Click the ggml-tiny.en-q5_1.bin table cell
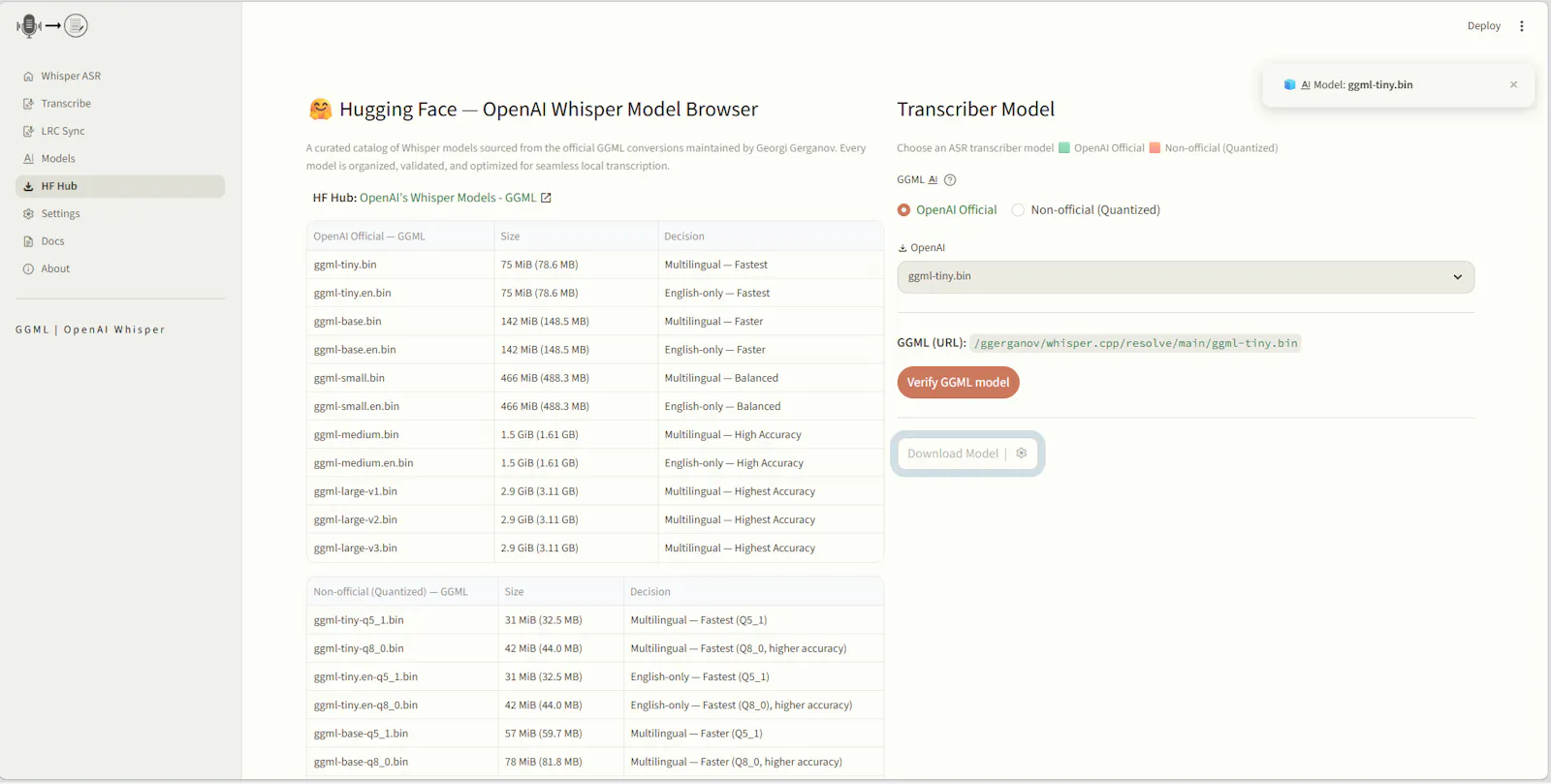This screenshot has height=784, width=1551. (401, 677)
